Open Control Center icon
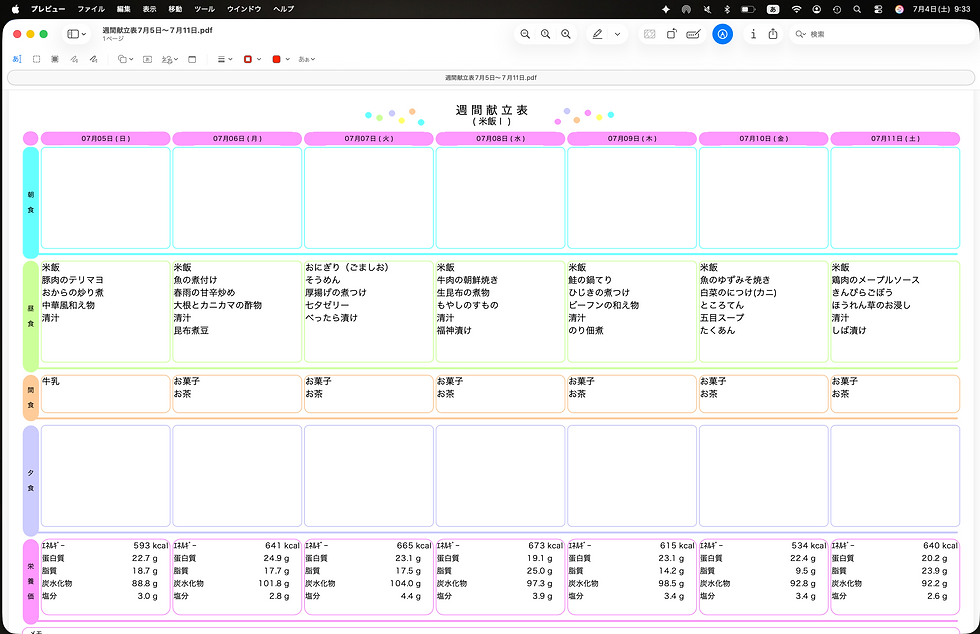Viewport: 980px width, 634px height. [x=878, y=9]
